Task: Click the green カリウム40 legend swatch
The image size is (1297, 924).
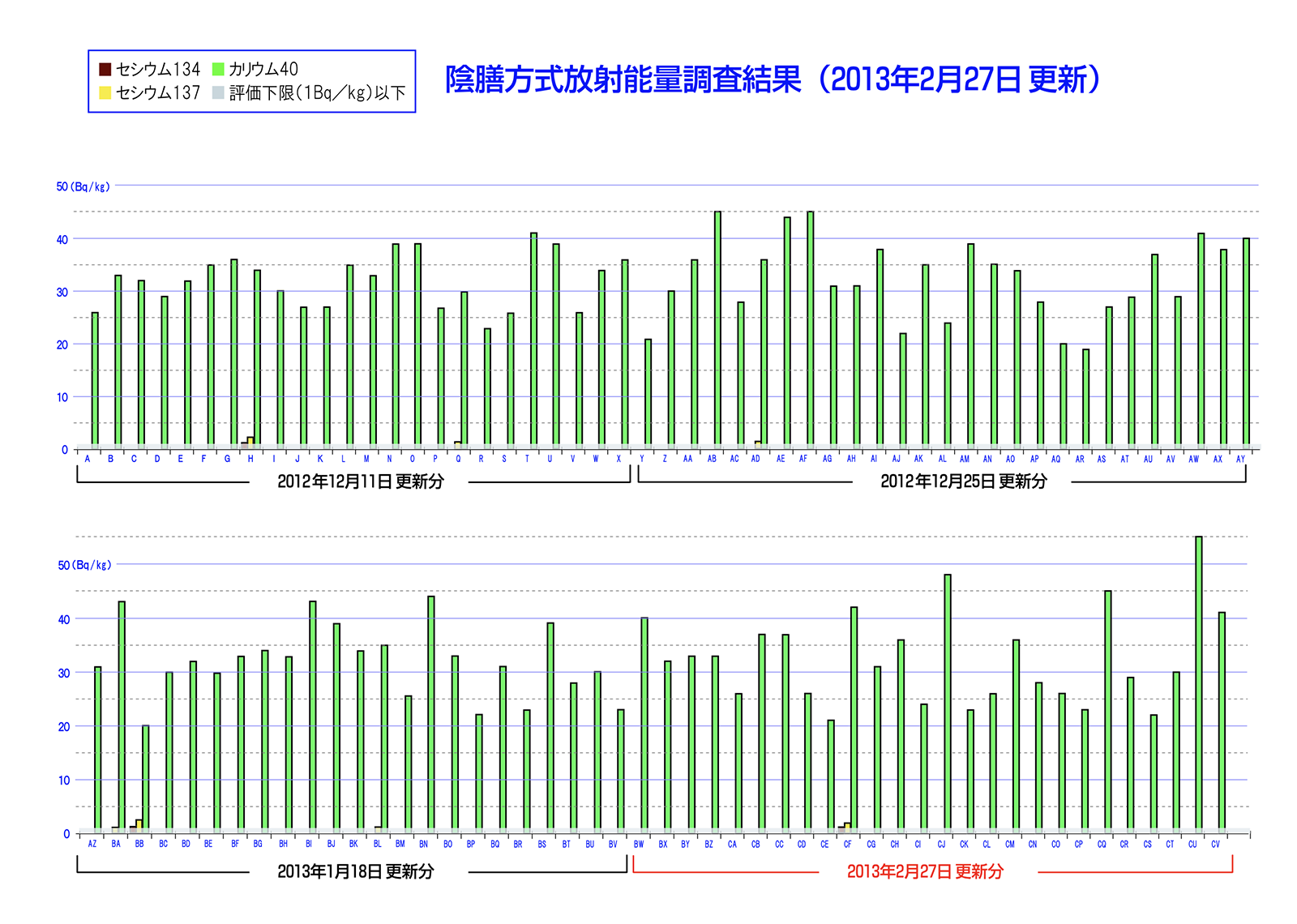Action: coord(218,69)
